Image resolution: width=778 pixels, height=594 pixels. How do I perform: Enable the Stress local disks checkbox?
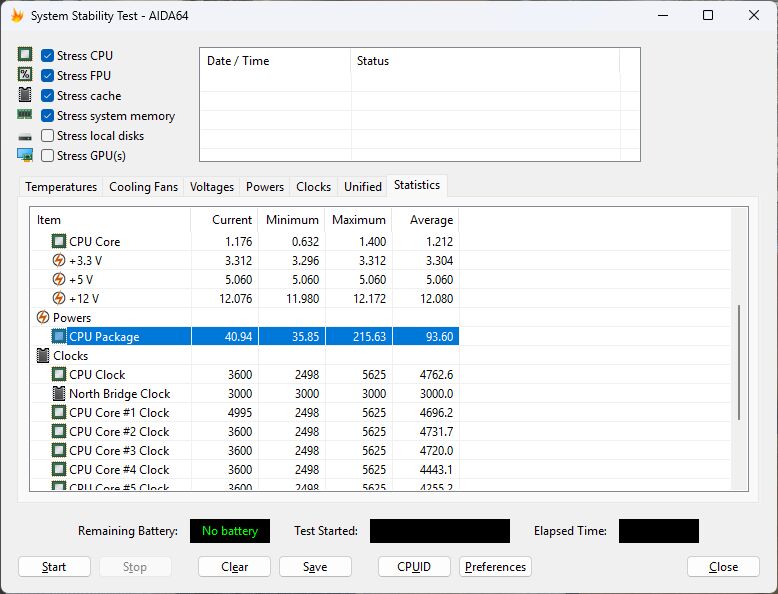click(47, 135)
